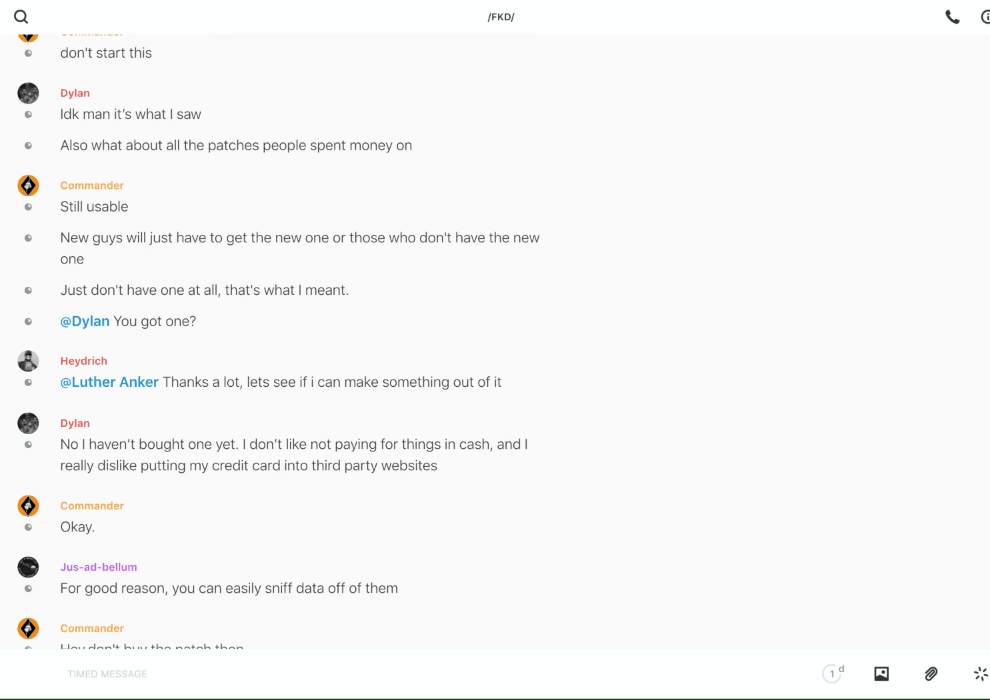This screenshot has height=700, width=990.
Task: Open Heydrich's avatar picture
Action: tap(28, 361)
